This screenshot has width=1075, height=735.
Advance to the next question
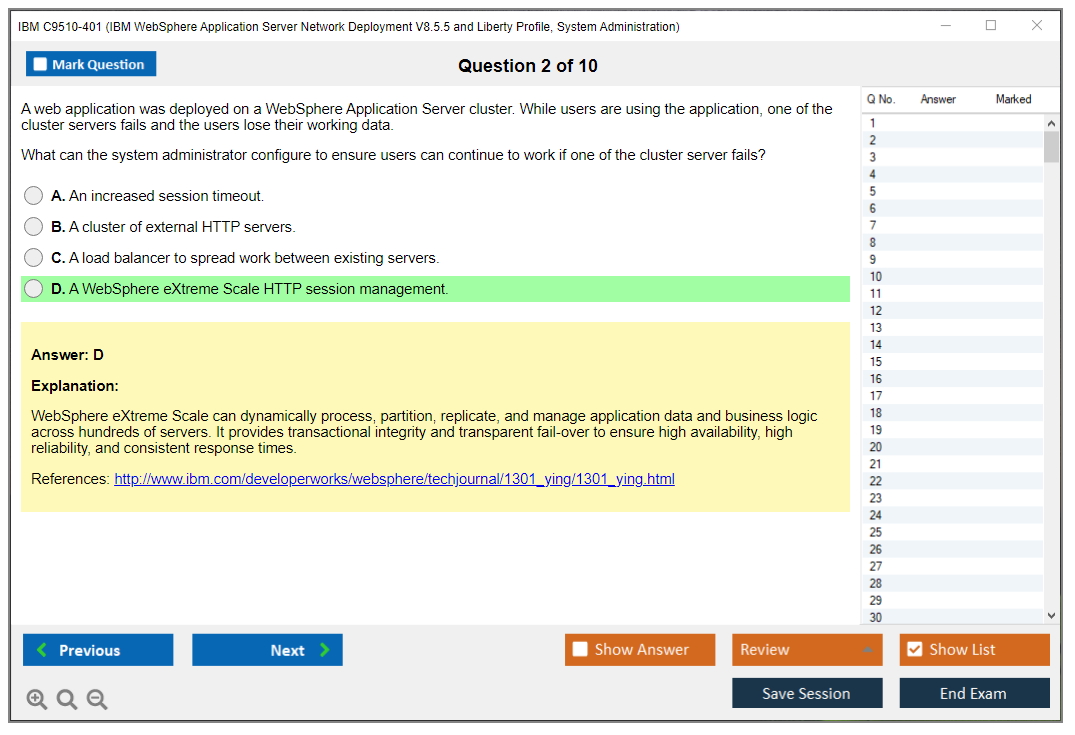pyautogui.click(x=267, y=650)
